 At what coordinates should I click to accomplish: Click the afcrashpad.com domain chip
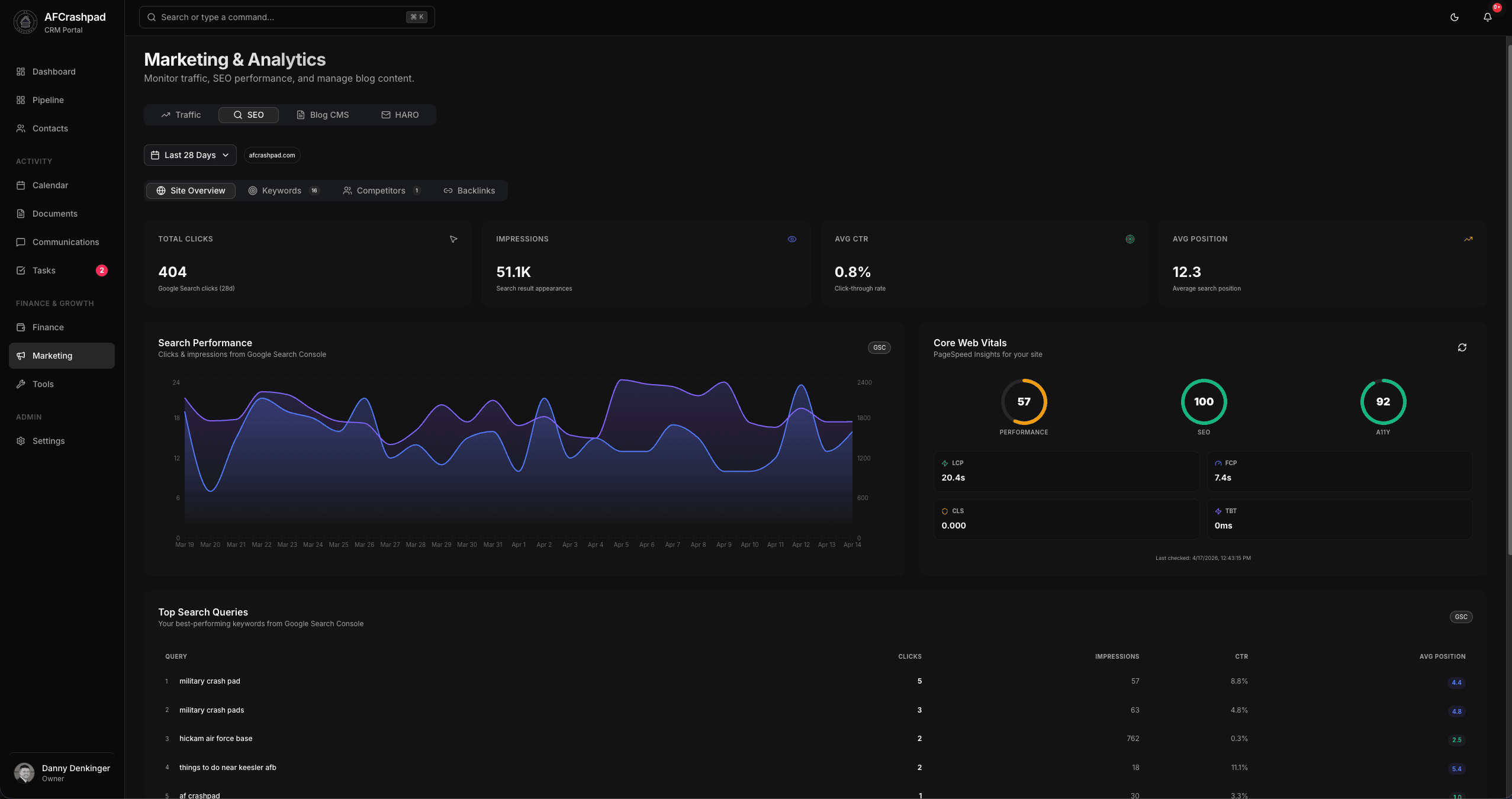272,155
